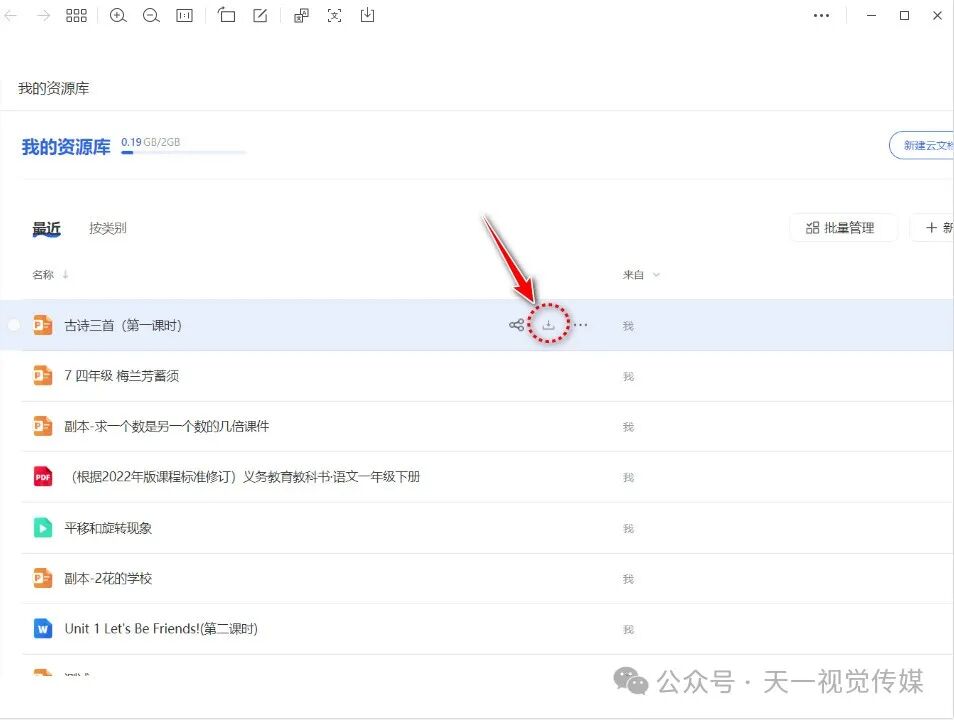The image size is (954, 720).
Task: Click the fullscreen capture icon on toolbar
Action: coord(334,16)
